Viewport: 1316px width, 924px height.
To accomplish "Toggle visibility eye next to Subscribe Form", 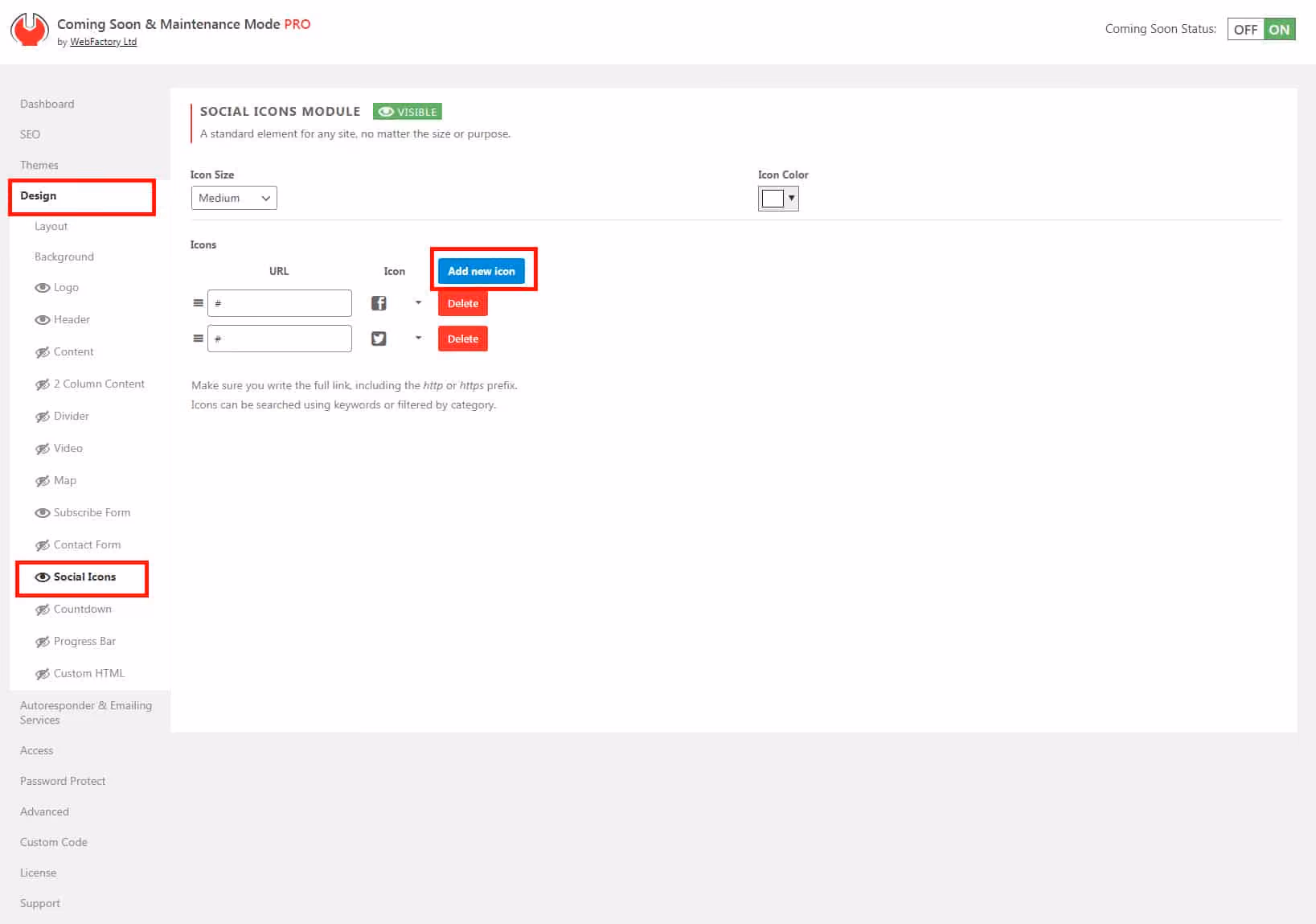I will click(x=43, y=513).
